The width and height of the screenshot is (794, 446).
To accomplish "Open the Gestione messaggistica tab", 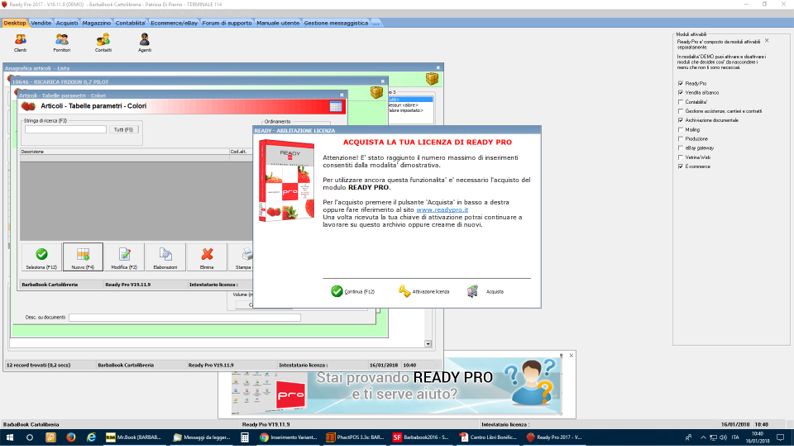I will [336, 23].
